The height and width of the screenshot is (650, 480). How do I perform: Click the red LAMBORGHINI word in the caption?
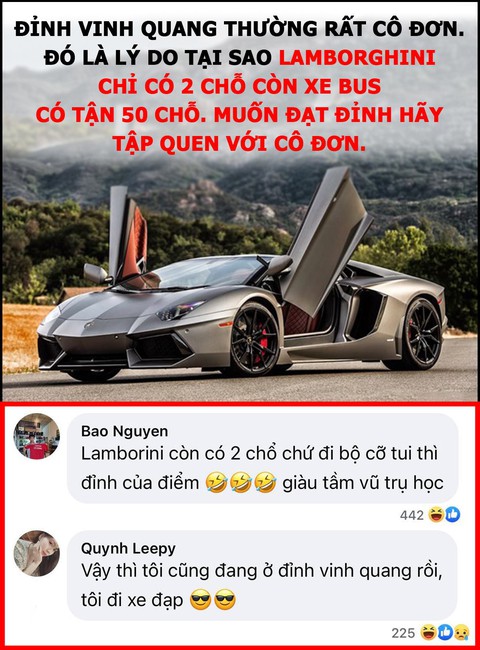[357, 58]
